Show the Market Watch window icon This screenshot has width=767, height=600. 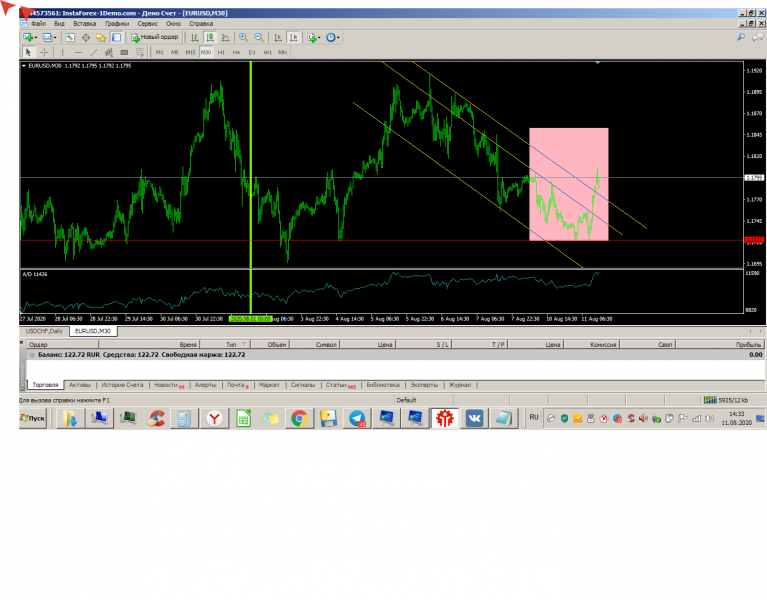[70, 37]
